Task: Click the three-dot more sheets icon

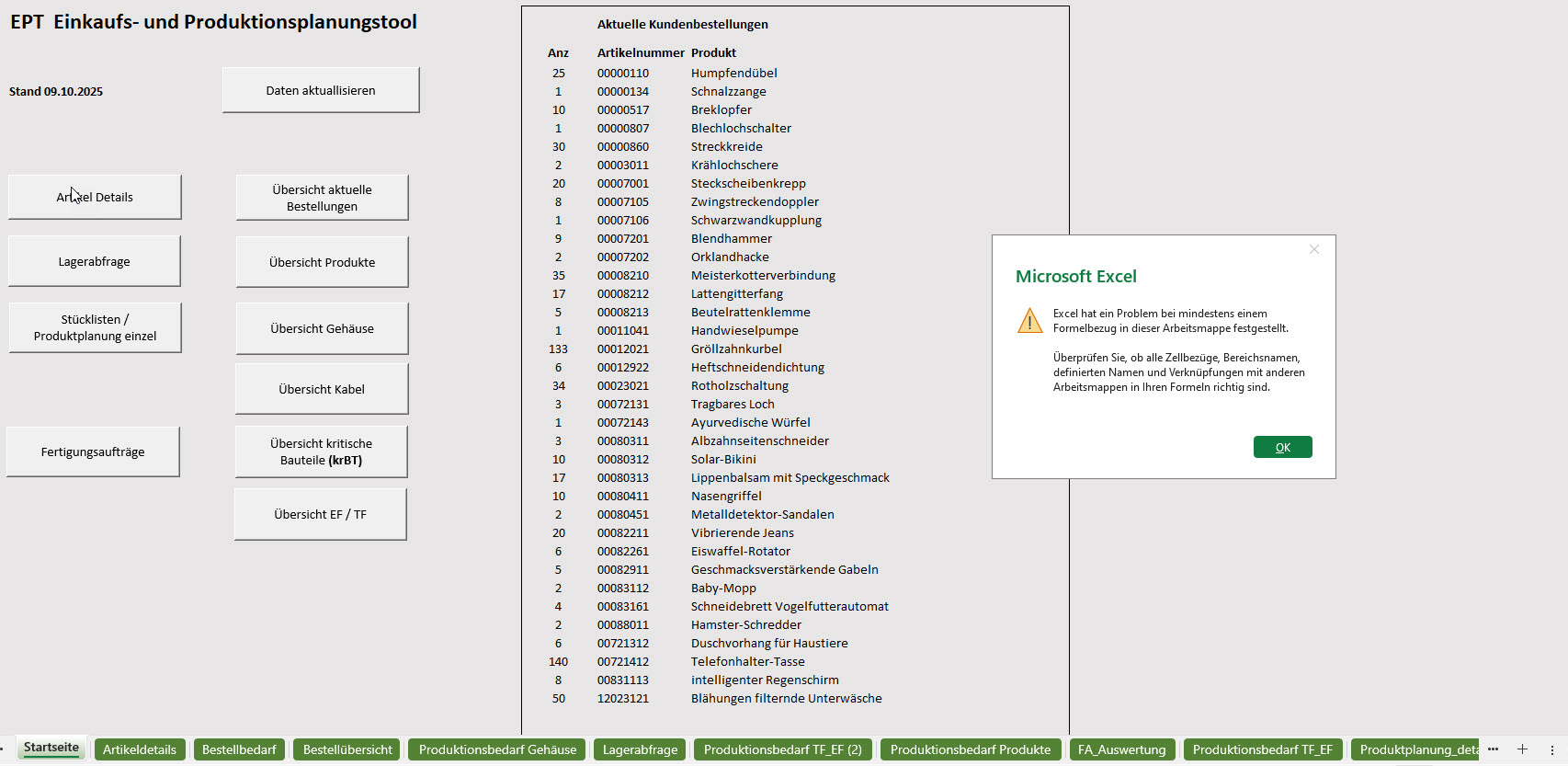Action: [x=1493, y=749]
